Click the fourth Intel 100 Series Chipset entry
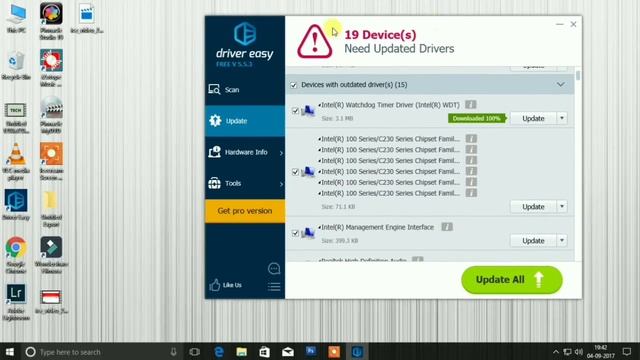 point(390,171)
